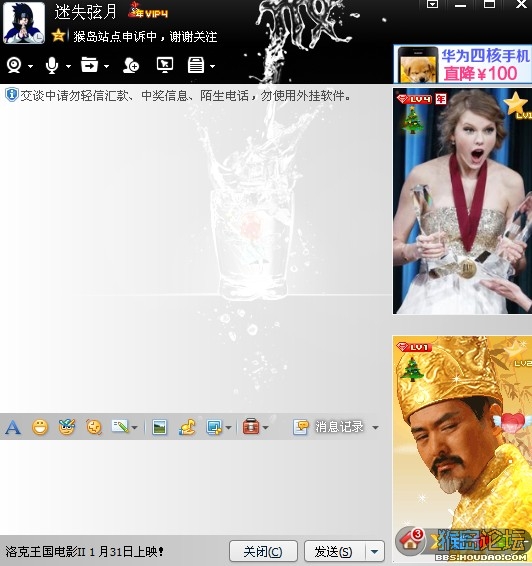Viewport: 532px width, 566px height.
Task: Open the red toolbox icon
Action: point(251,427)
